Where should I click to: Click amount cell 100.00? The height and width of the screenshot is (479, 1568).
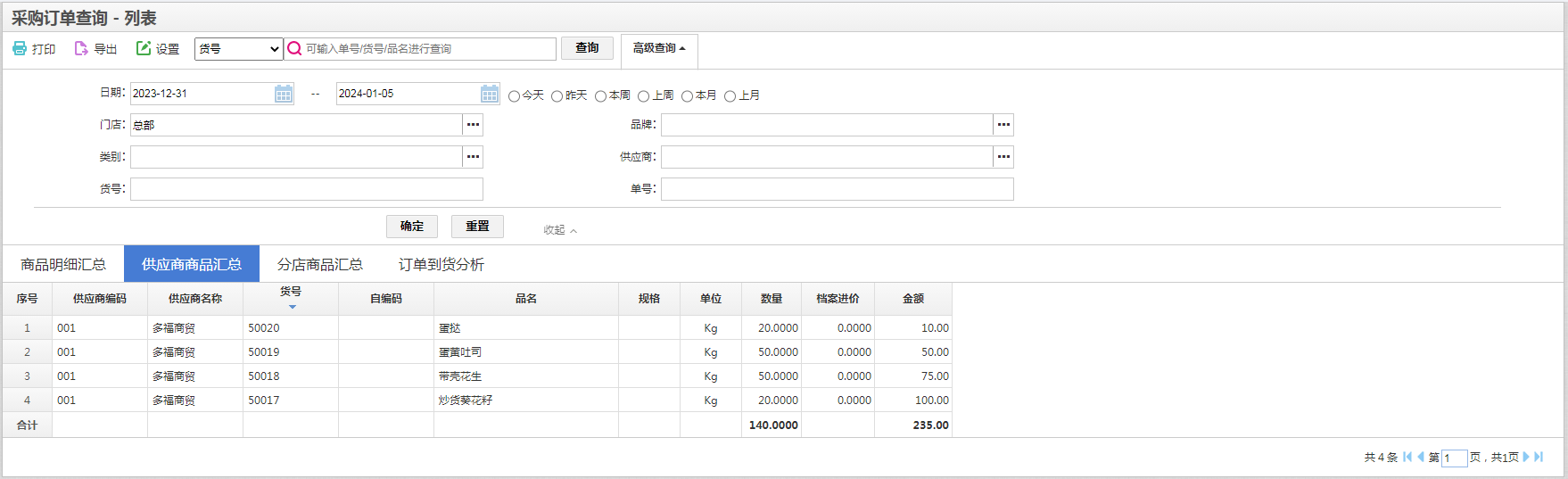[x=913, y=401]
